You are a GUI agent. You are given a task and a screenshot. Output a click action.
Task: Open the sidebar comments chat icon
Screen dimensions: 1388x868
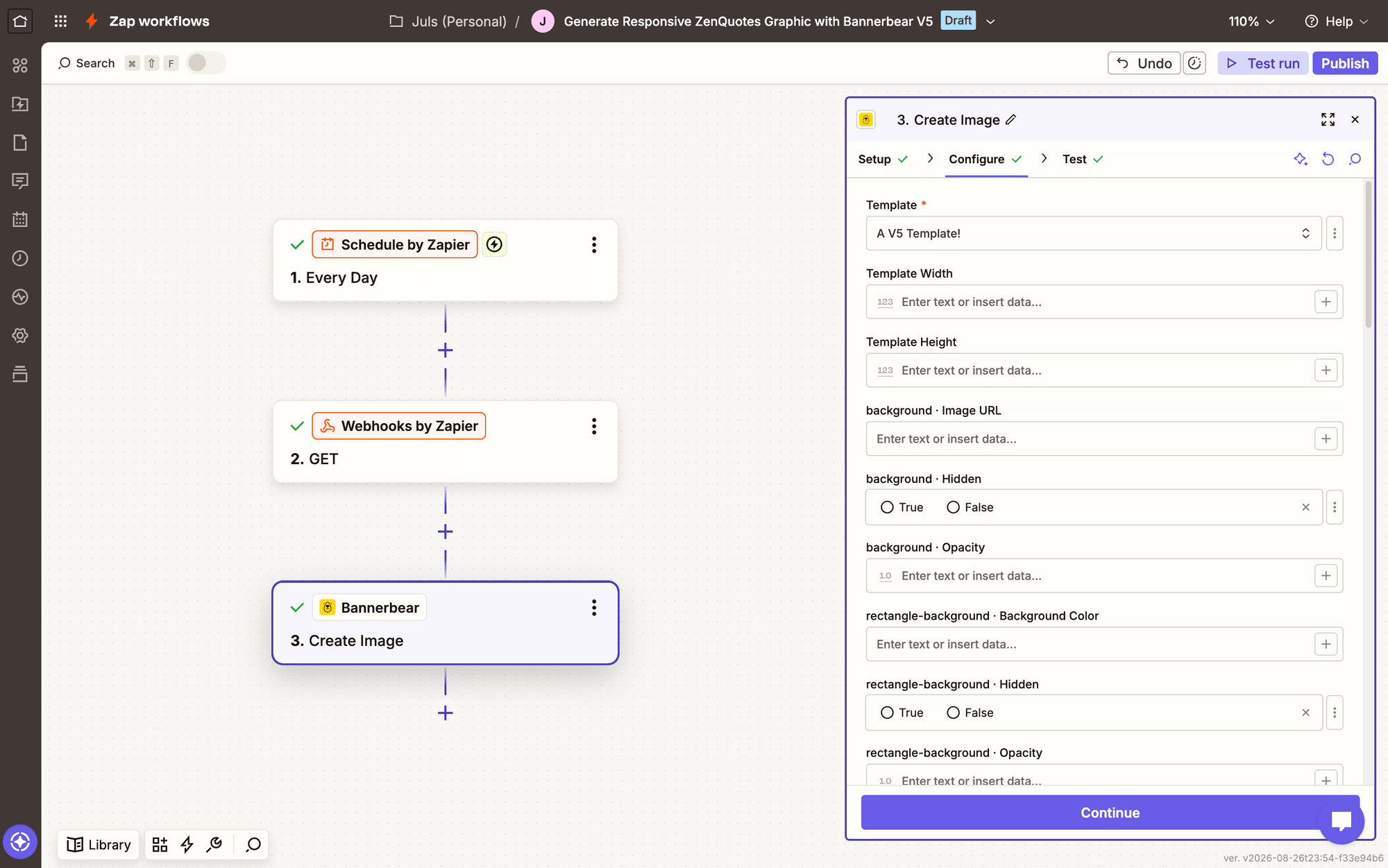(x=20, y=181)
